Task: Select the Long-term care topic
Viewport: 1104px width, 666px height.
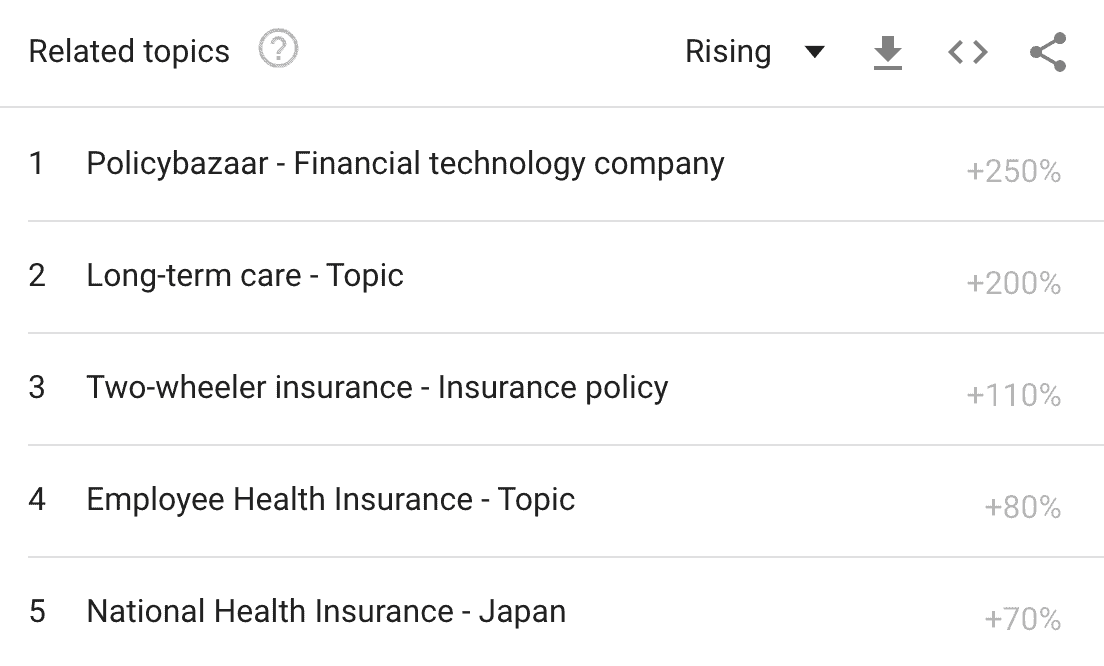Action: (x=245, y=275)
